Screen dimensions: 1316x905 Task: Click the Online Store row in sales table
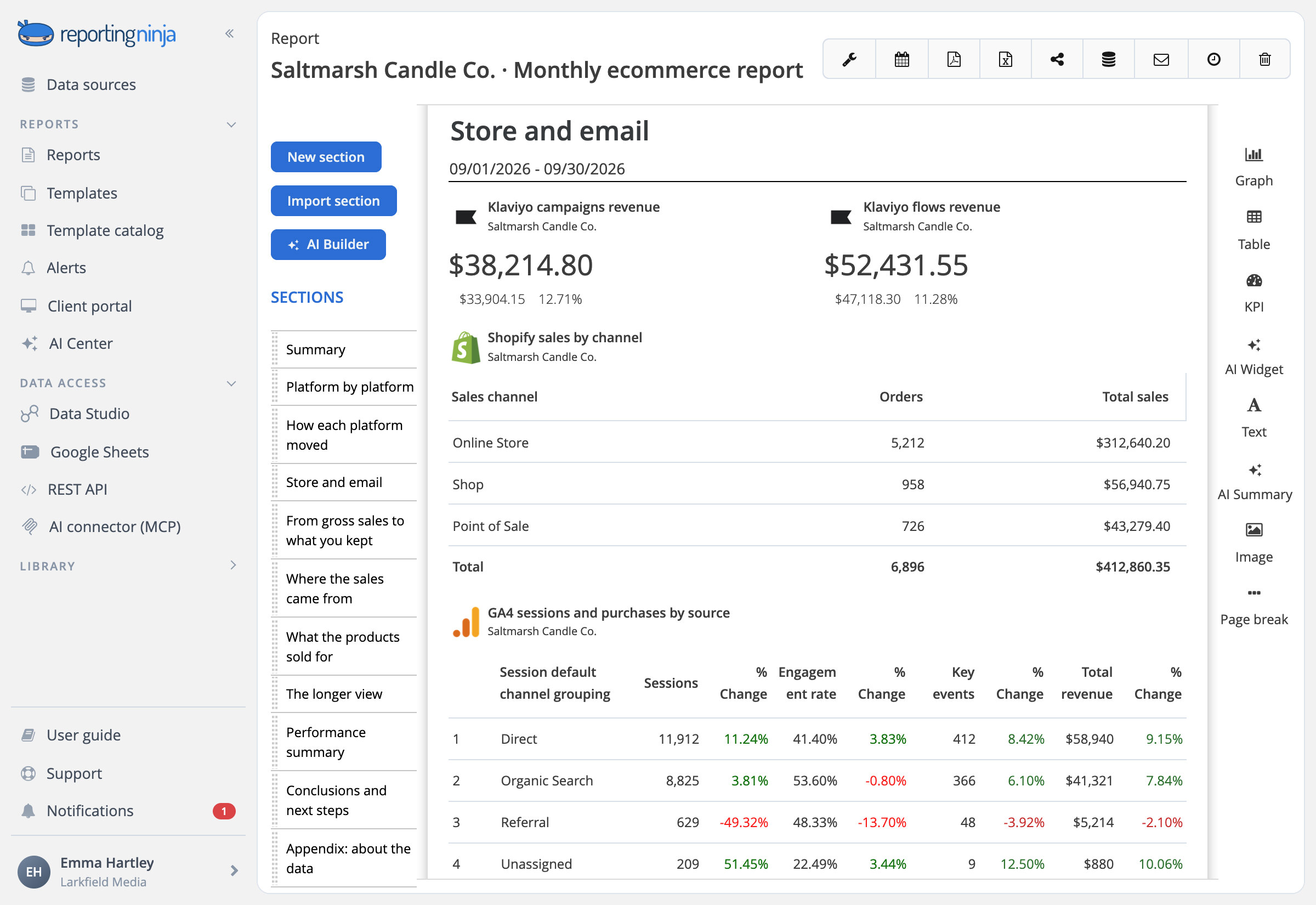pos(816,443)
